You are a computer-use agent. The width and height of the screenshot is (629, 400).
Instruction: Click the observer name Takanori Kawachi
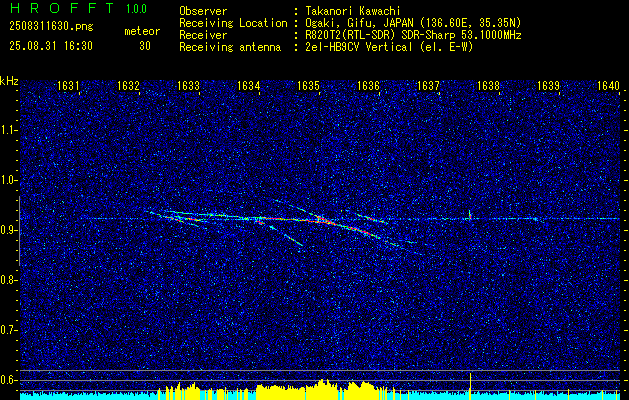point(352,11)
